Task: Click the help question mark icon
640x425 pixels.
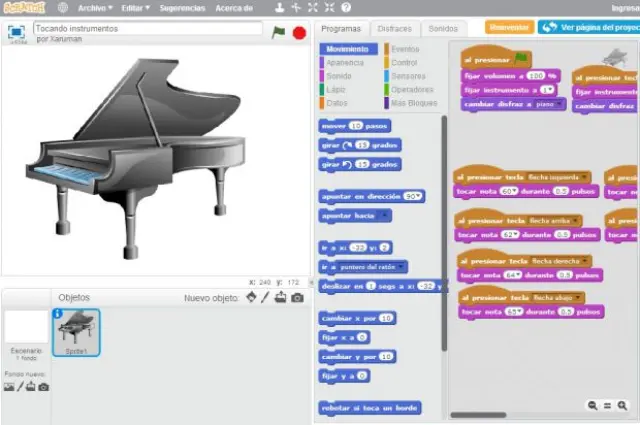Action: coord(346,8)
